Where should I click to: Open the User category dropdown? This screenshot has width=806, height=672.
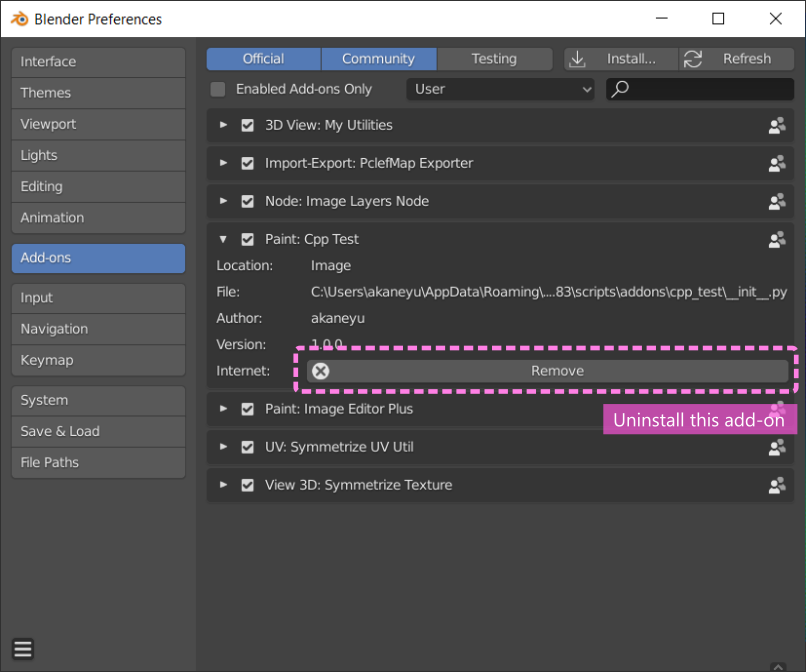tap(500, 89)
